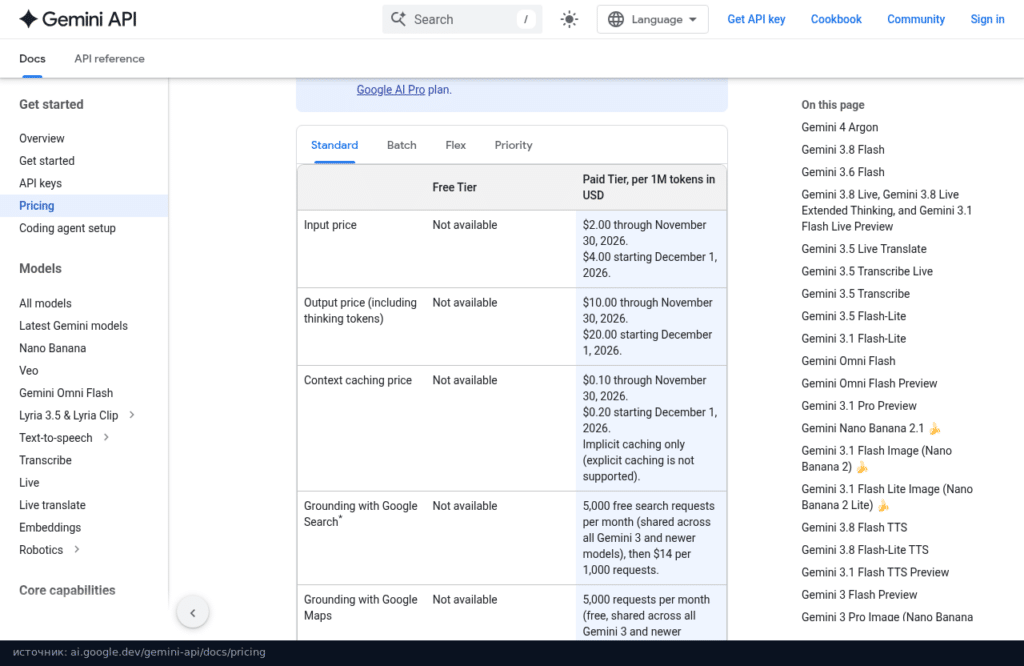
Task: Click the Sign in link
Action: pyautogui.click(x=987, y=20)
